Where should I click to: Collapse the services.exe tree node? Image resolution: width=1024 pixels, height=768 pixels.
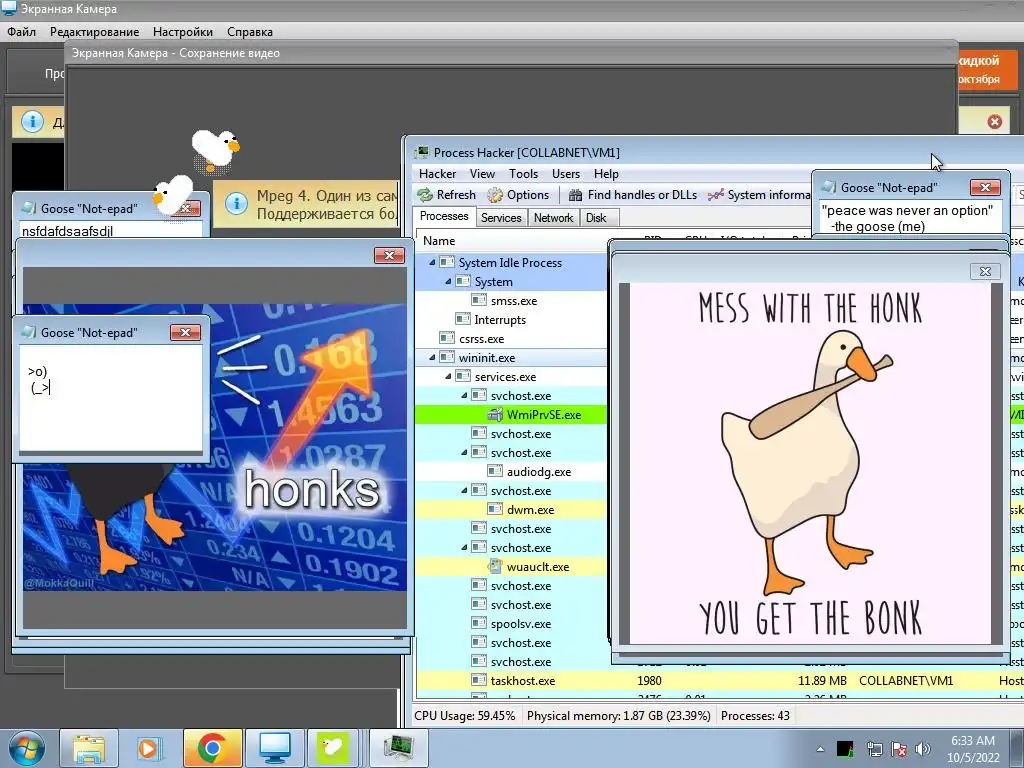click(x=448, y=377)
